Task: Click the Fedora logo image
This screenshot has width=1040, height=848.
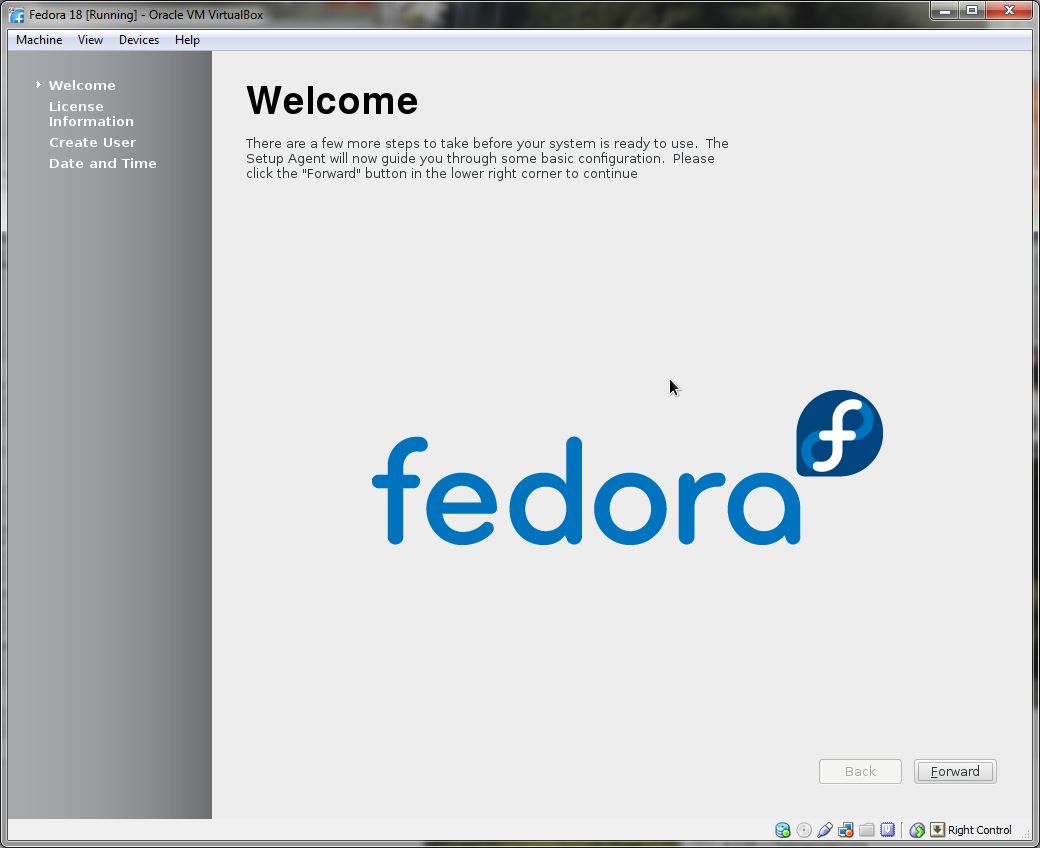Action: click(627, 467)
